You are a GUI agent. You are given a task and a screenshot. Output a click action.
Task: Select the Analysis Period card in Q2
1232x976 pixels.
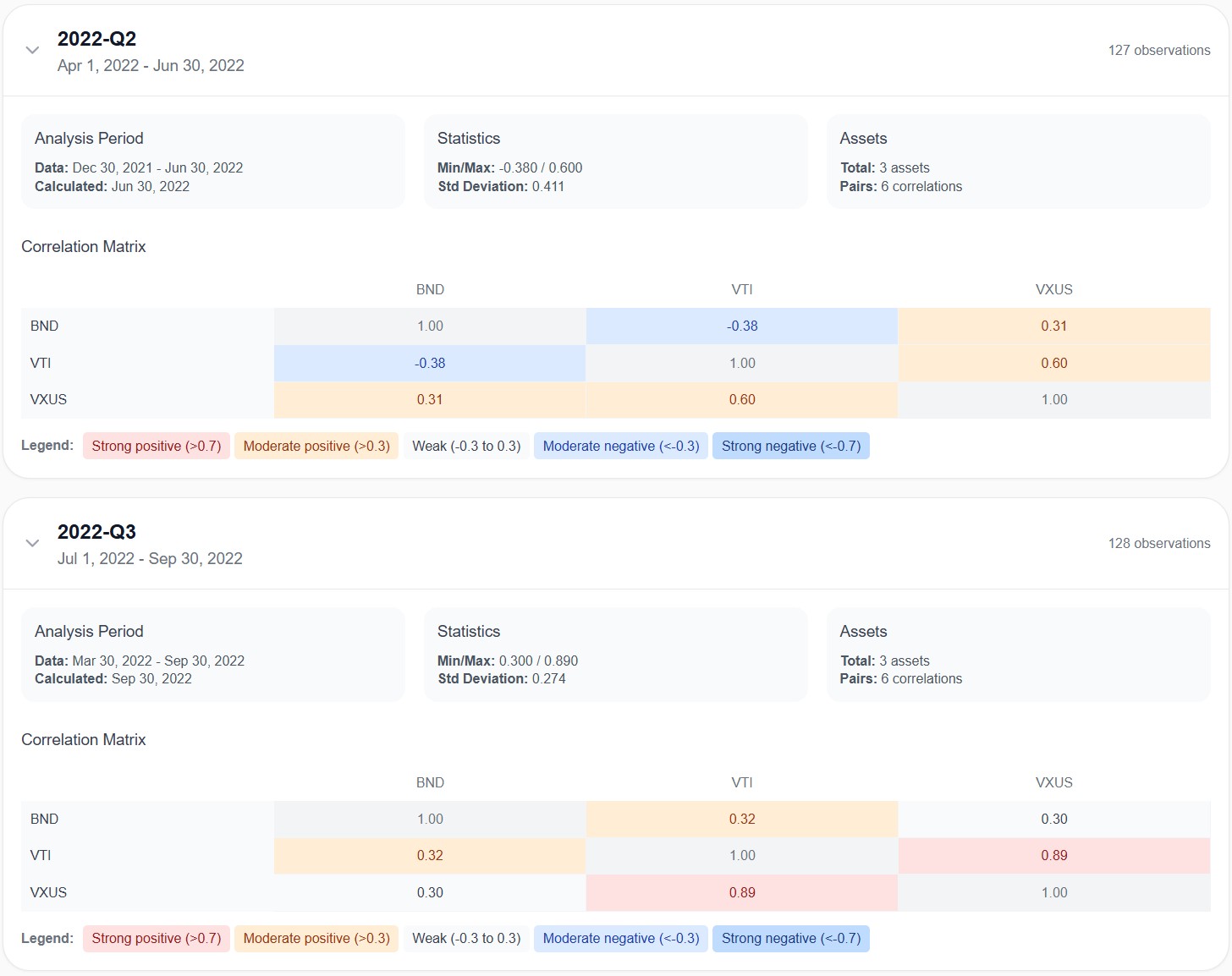212,162
